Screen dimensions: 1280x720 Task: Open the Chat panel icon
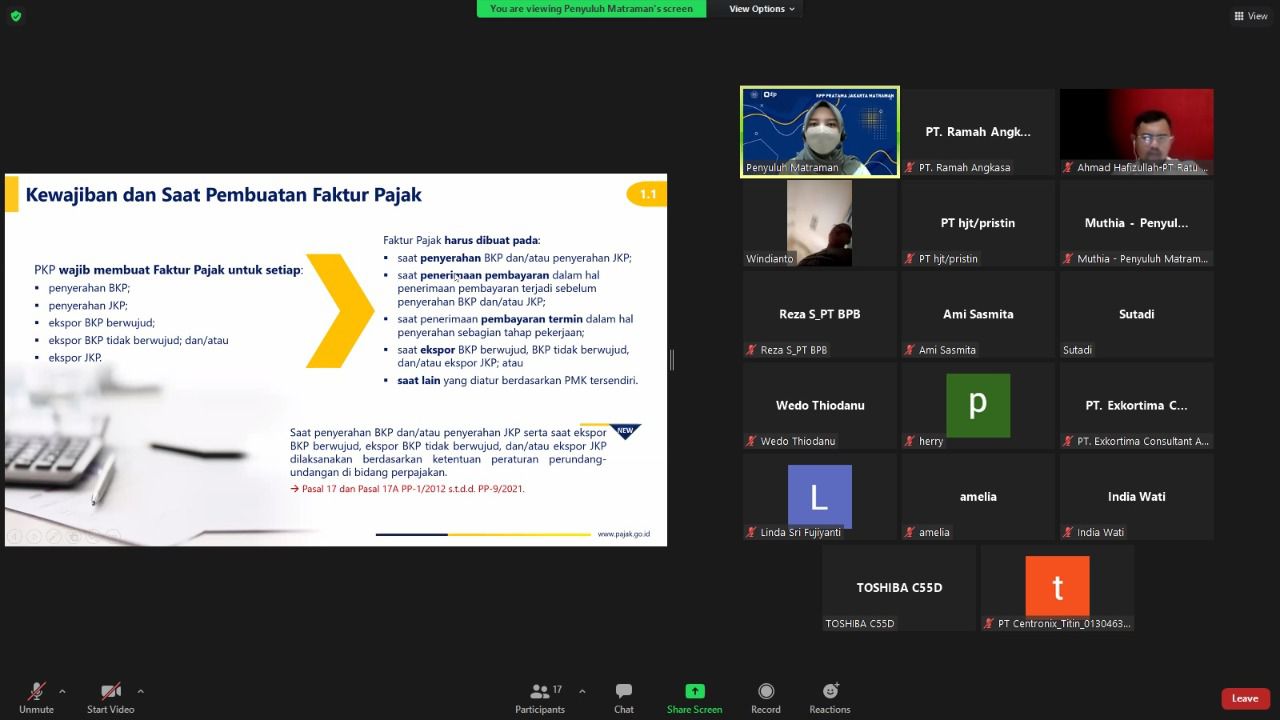(x=624, y=691)
